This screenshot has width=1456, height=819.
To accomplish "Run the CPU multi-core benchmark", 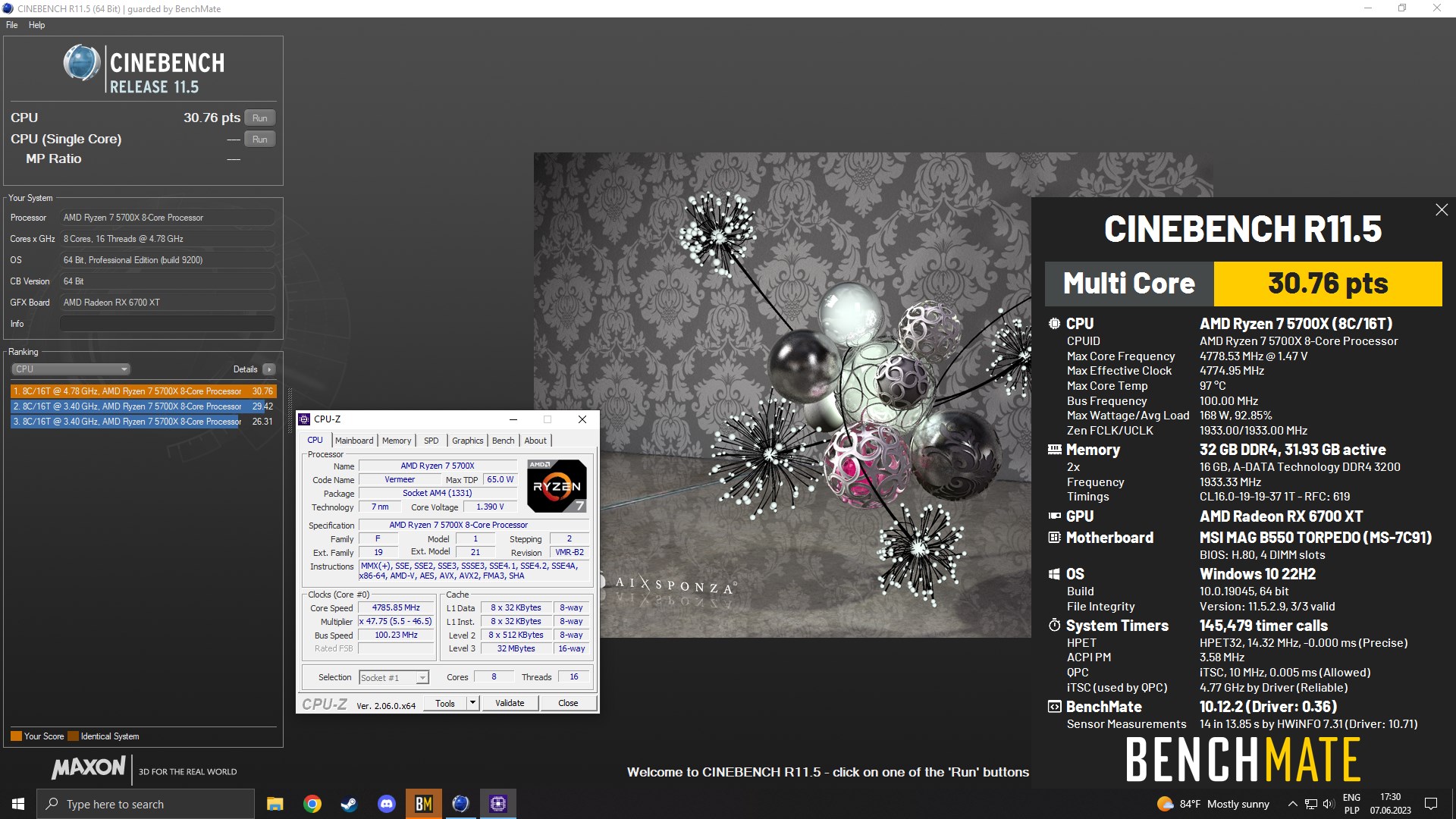I will pos(259,118).
